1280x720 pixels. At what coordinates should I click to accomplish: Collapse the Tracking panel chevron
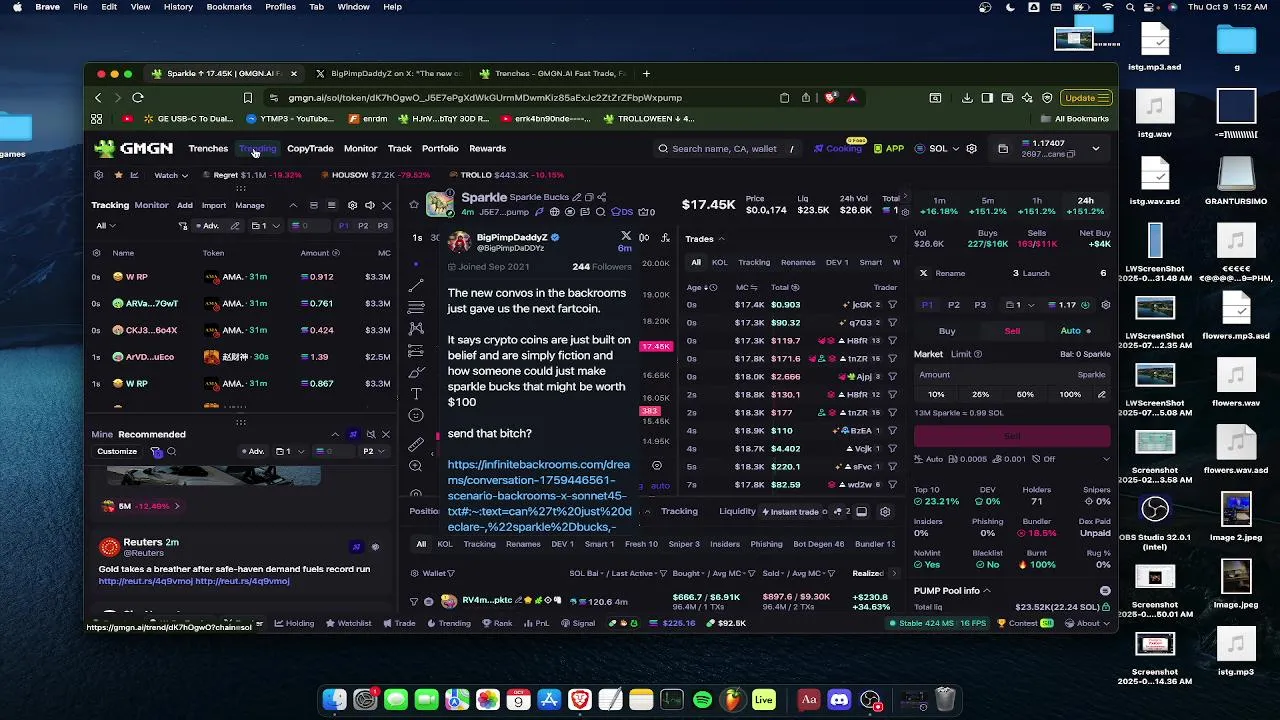293,205
